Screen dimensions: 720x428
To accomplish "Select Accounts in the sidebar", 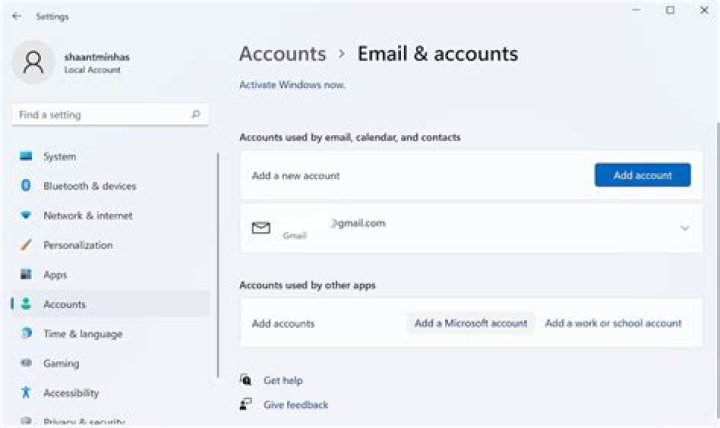I will tap(65, 304).
